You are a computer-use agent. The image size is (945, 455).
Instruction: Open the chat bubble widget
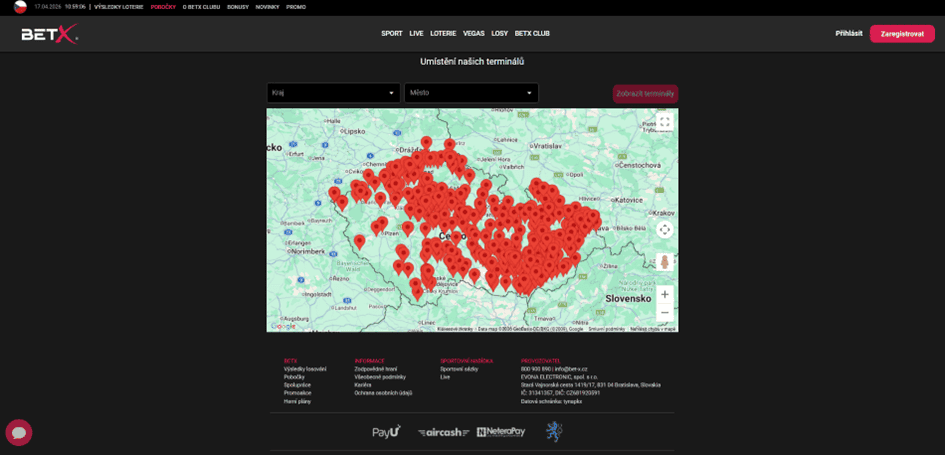click(19, 432)
